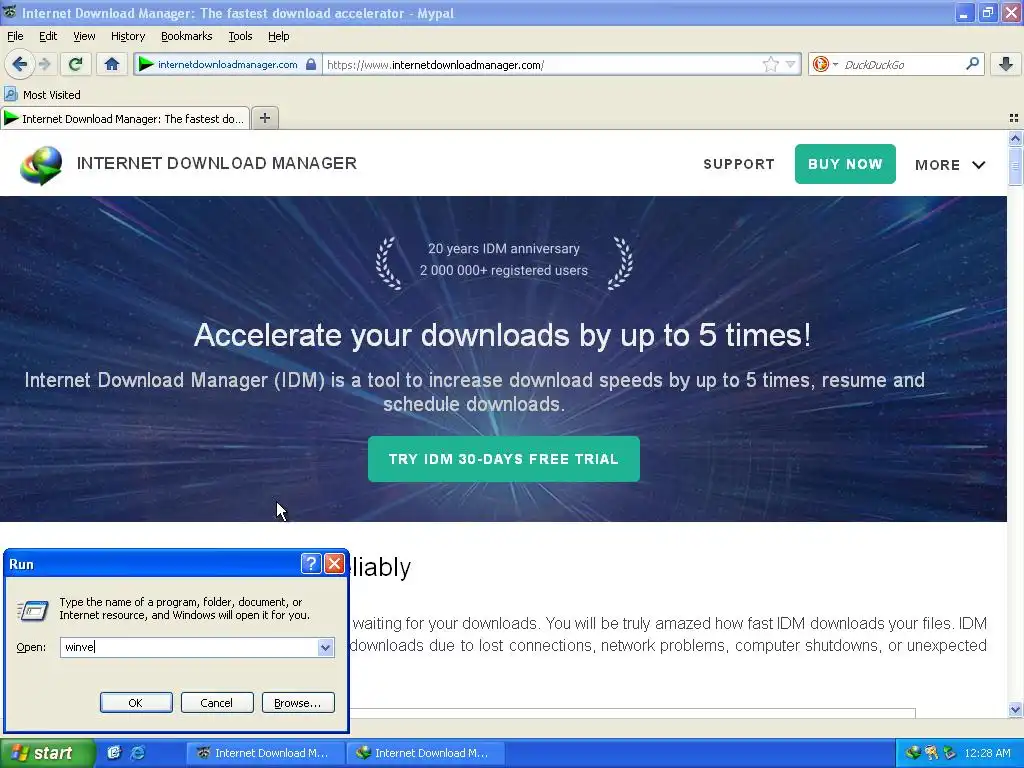Open the View menu
1024x768 pixels.
click(84, 36)
